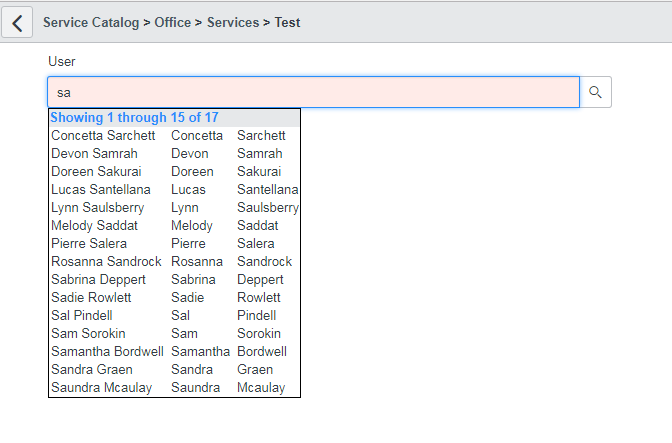Viewport: 672px width, 443px height.
Task: Click the User reference input field
Action: tap(313, 92)
